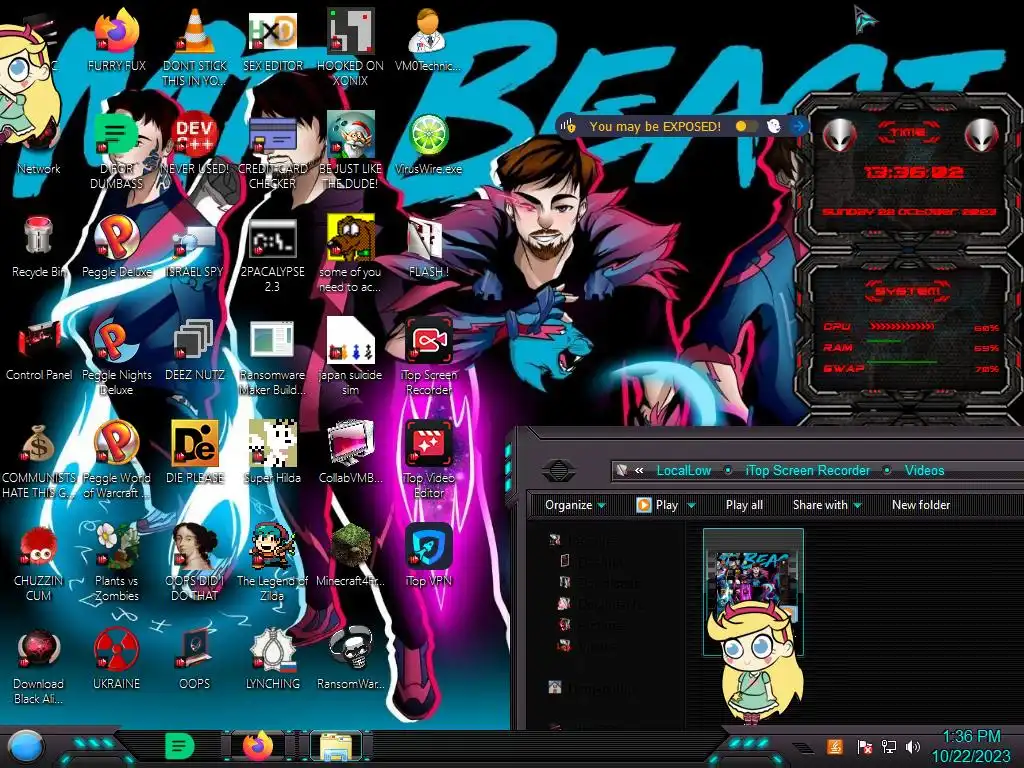Click Play all in Explorer toolbar
The width and height of the screenshot is (1024, 768).
point(744,505)
